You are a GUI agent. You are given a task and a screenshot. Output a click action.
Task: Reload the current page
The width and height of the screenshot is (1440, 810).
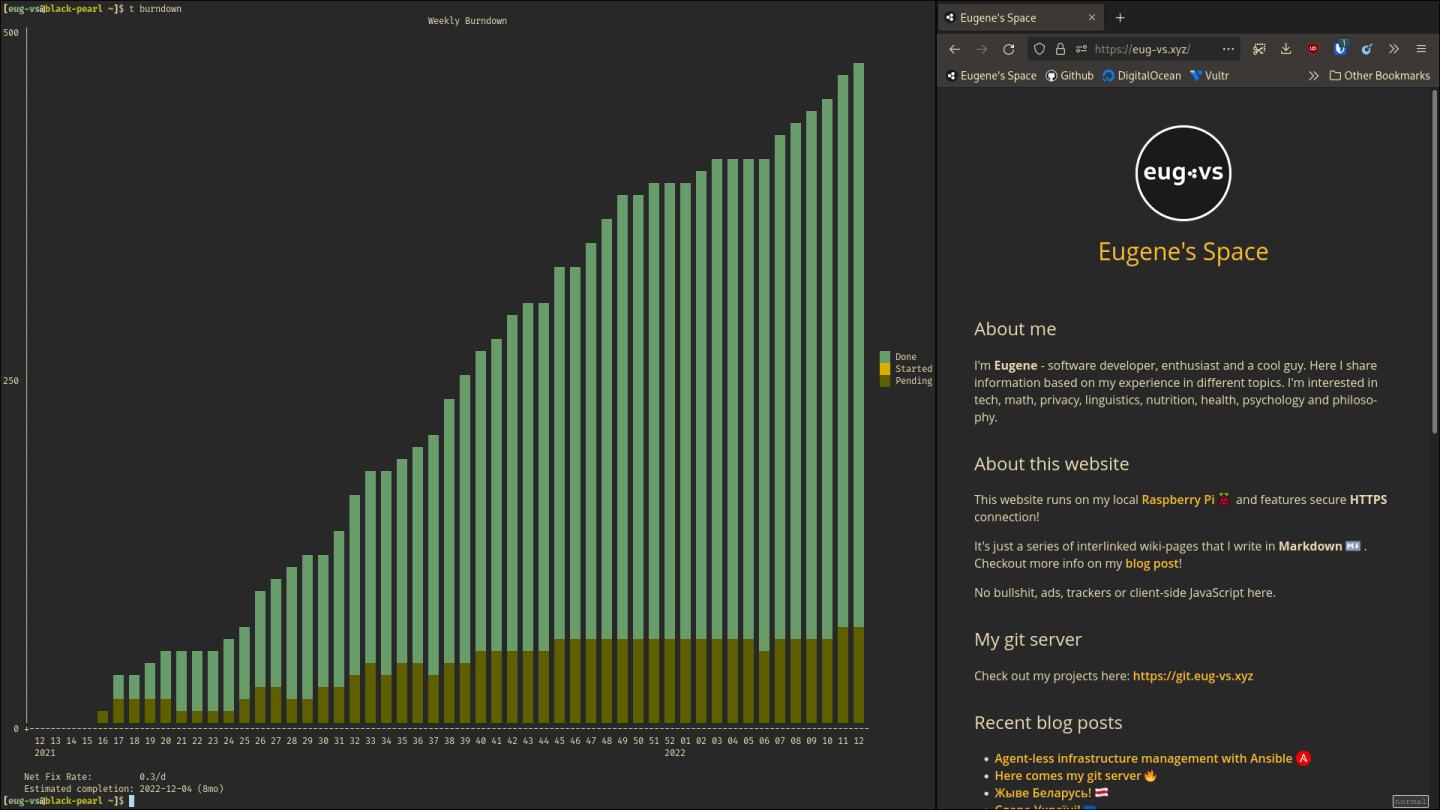tap(1008, 48)
